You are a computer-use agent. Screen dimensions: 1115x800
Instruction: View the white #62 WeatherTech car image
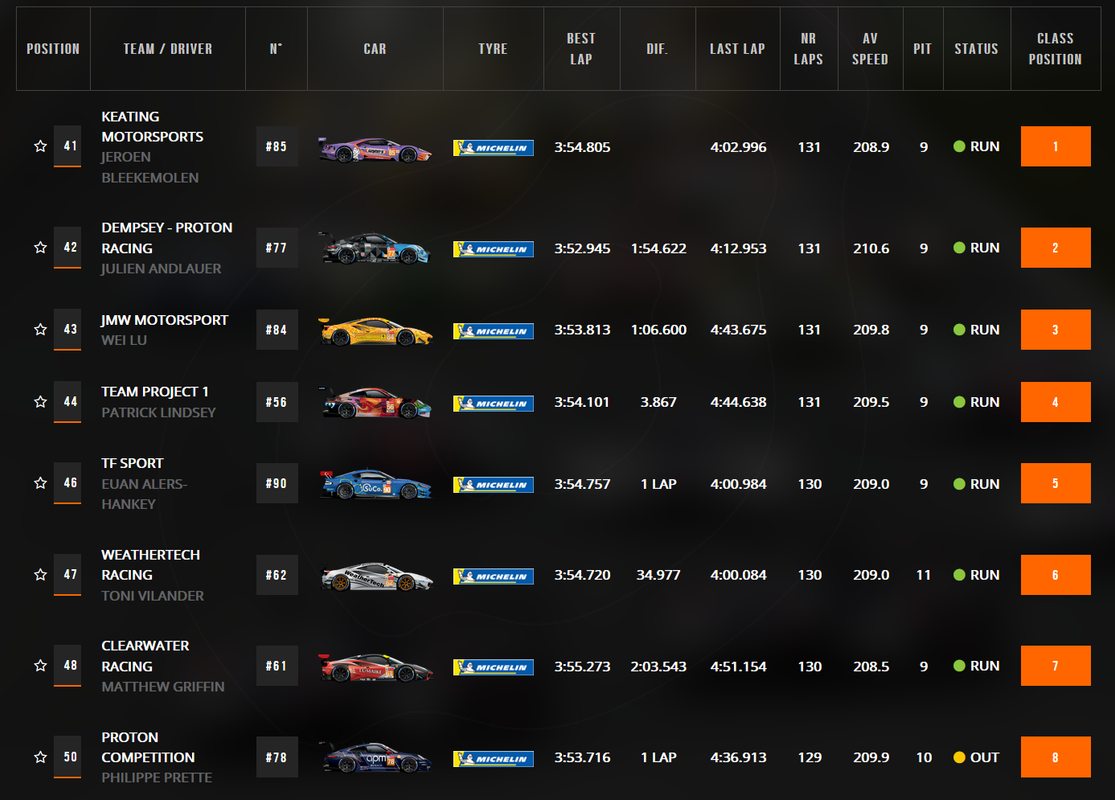click(375, 576)
